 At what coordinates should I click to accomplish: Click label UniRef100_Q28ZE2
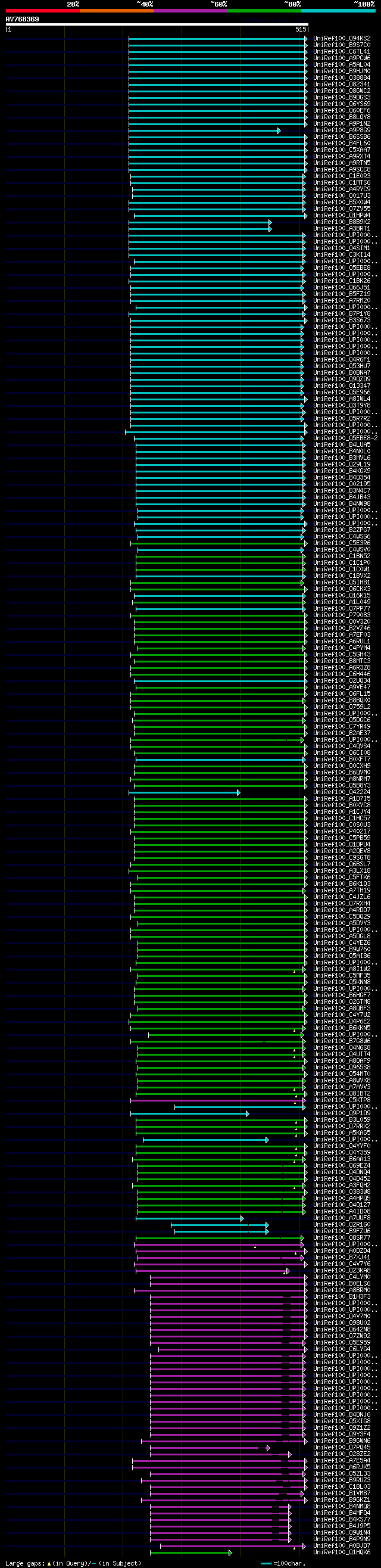point(342,1454)
